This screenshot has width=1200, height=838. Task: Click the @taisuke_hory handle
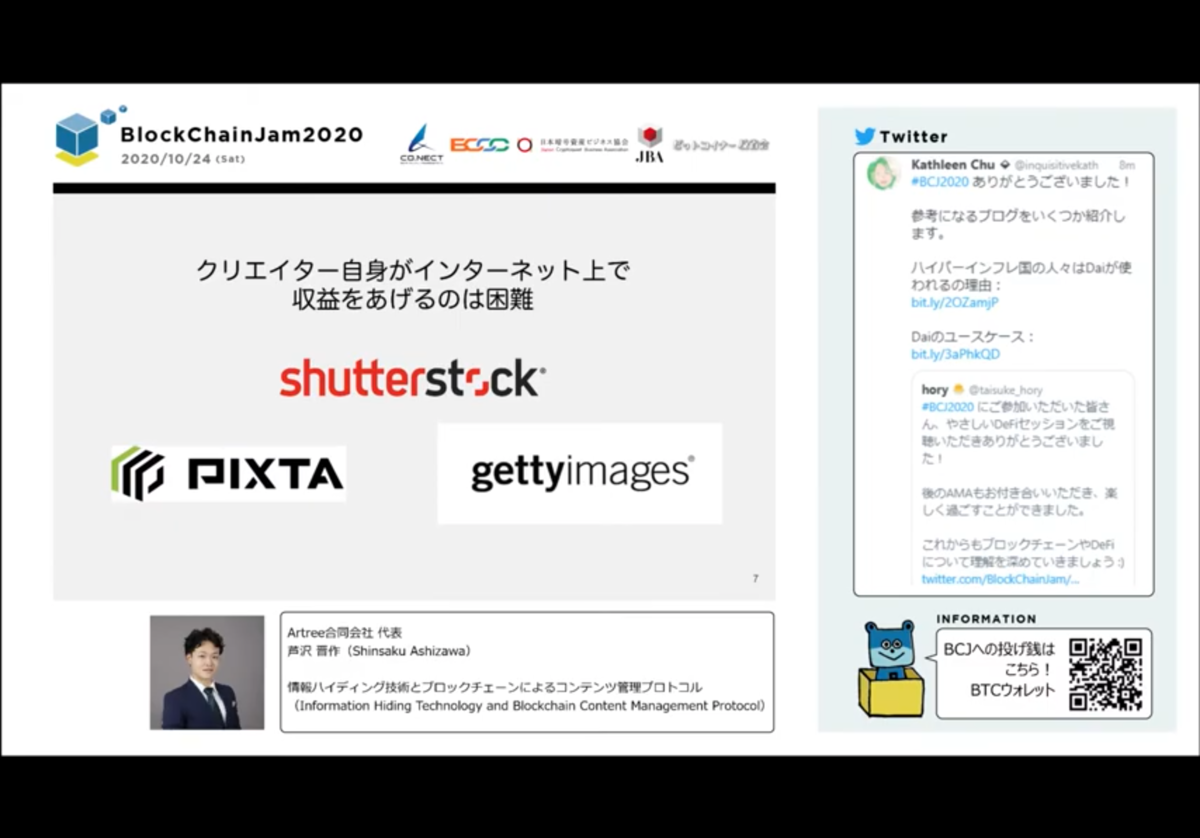[x=1005, y=390]
